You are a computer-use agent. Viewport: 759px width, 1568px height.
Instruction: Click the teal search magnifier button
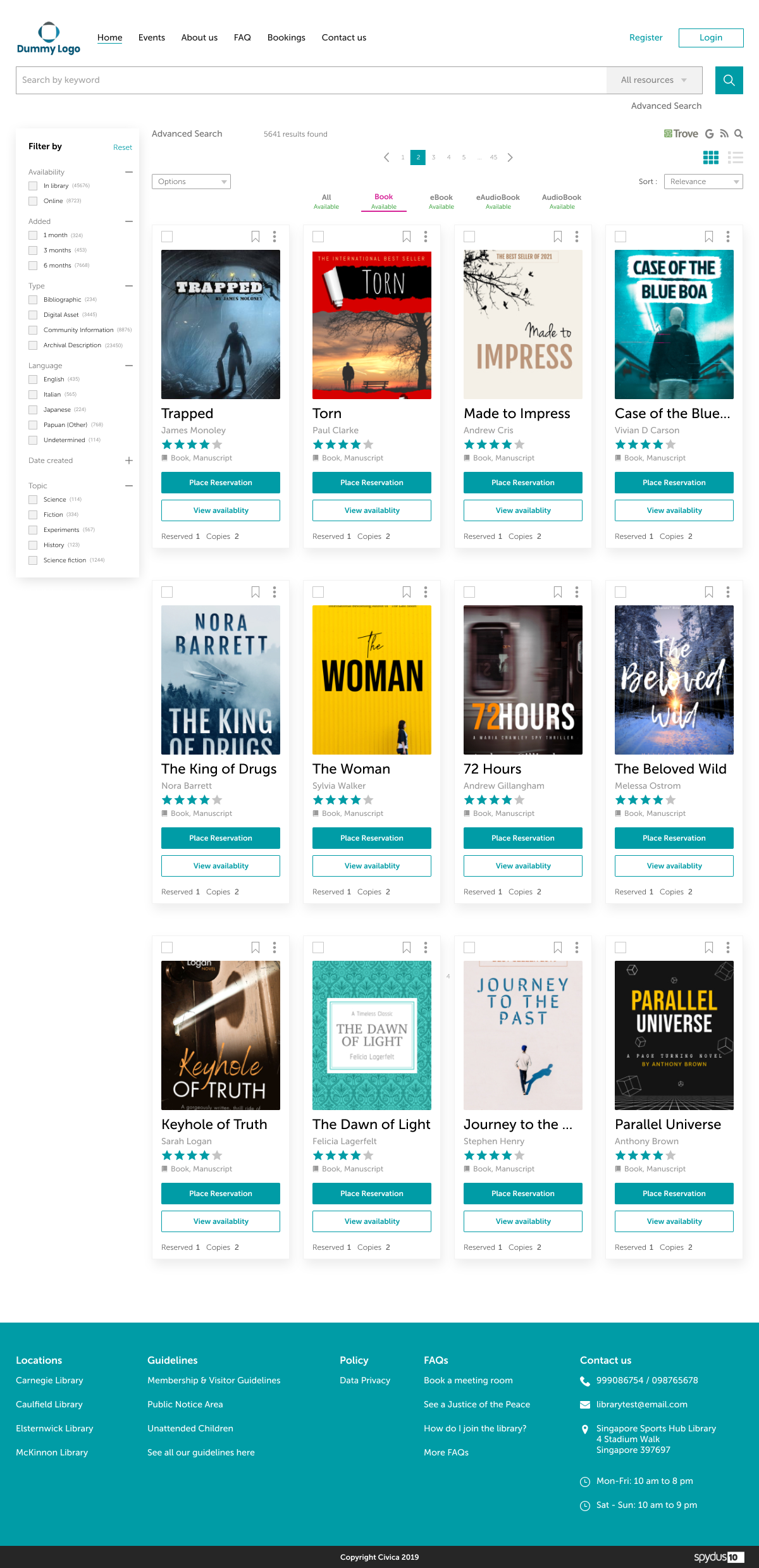coord(729,80)
